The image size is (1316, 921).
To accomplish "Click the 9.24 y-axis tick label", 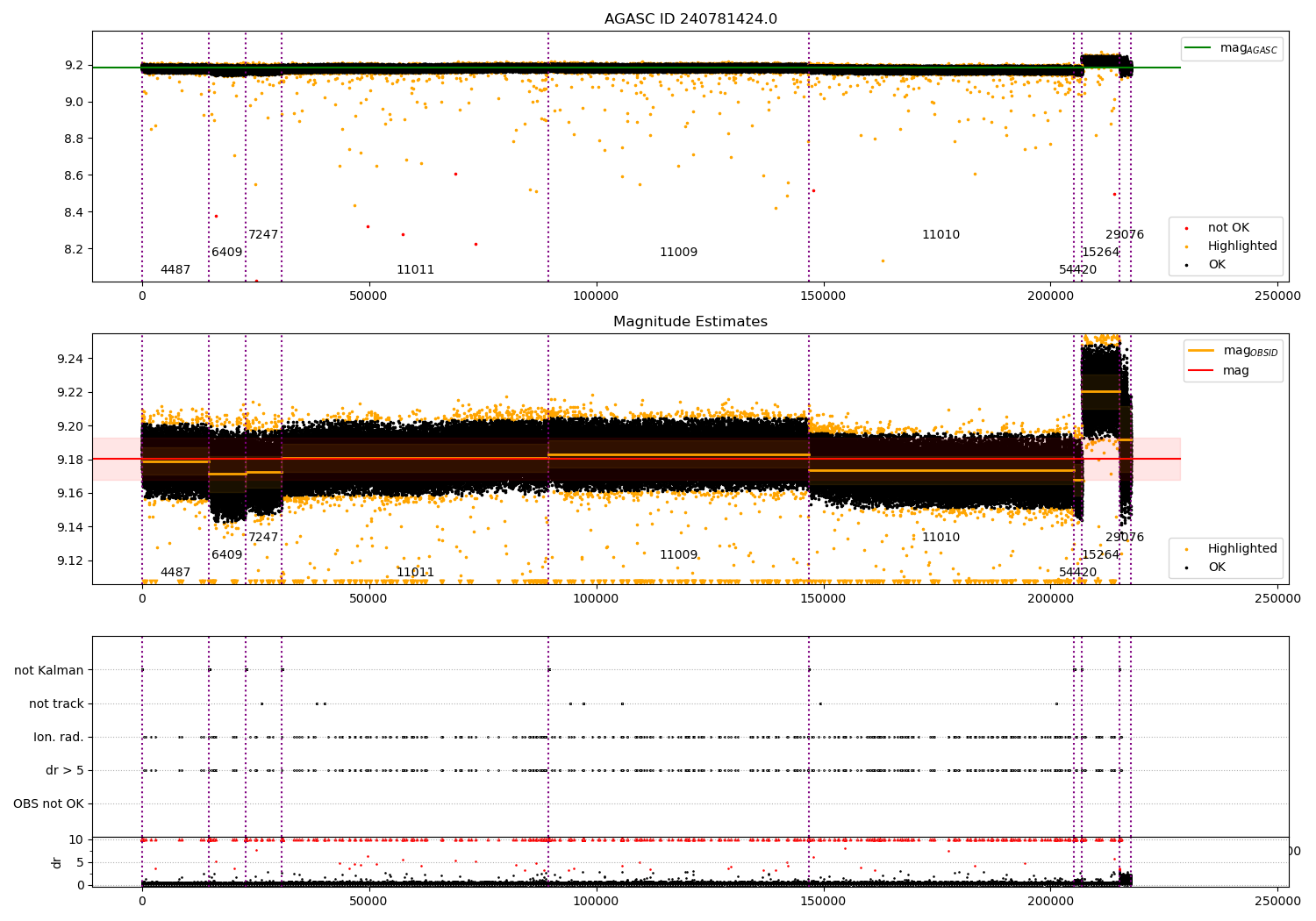I will 71,359.
